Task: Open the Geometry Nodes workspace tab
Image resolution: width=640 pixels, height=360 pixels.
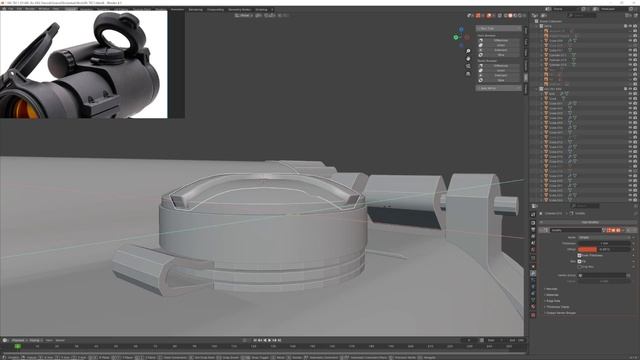Action: [x=240, y=9]
